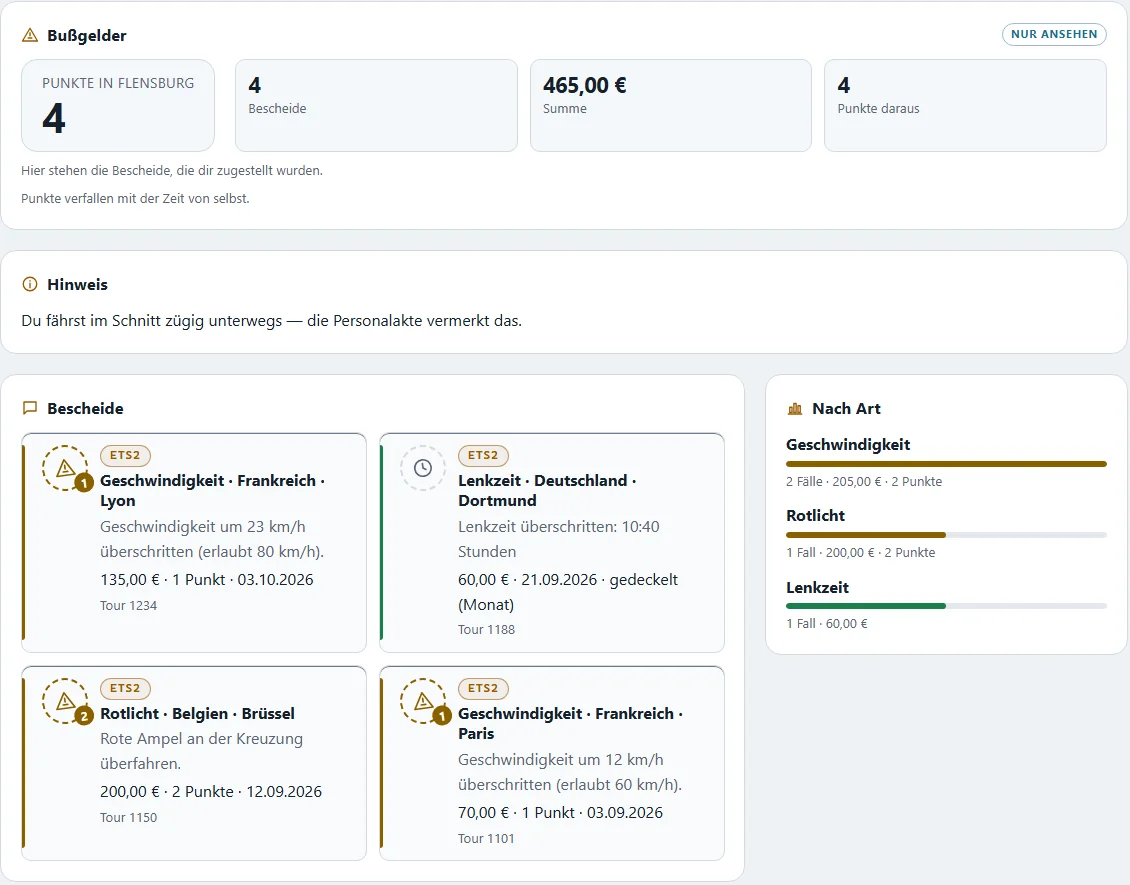Viewport: 1130px width, 885px height.
Task: Click the warning badge icon on Paris notice
Action: click(423, 701)
